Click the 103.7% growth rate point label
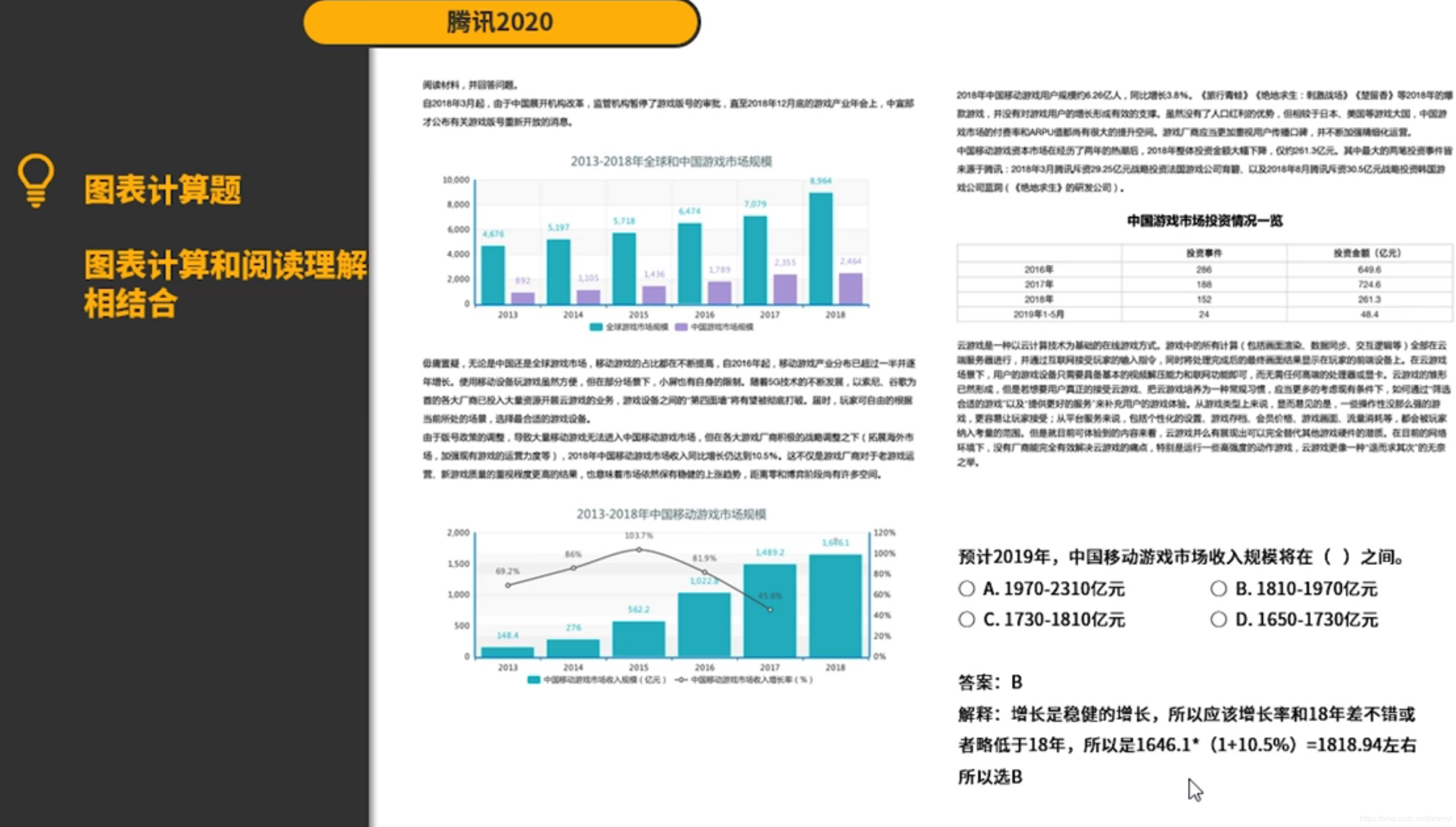The height and width of the screenshot is (827, 1456). [639, 535]
